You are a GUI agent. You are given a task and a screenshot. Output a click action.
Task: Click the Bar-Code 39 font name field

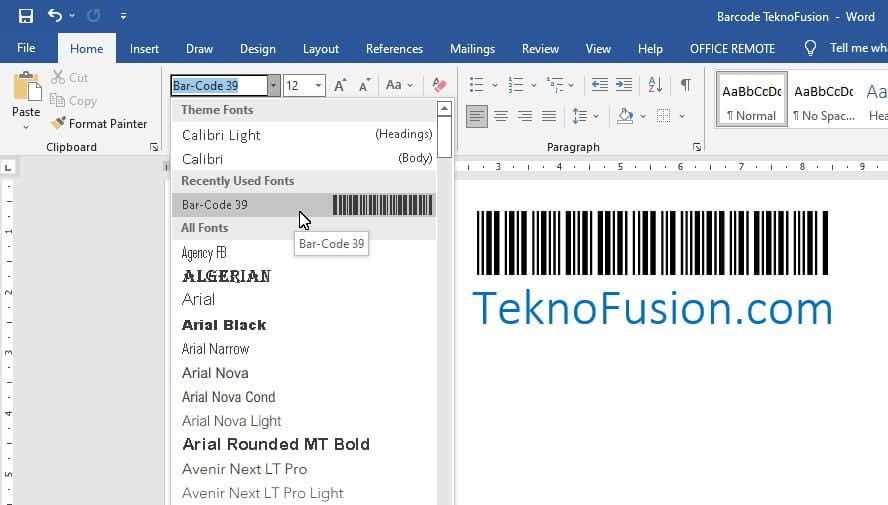(x=218, y=86)
